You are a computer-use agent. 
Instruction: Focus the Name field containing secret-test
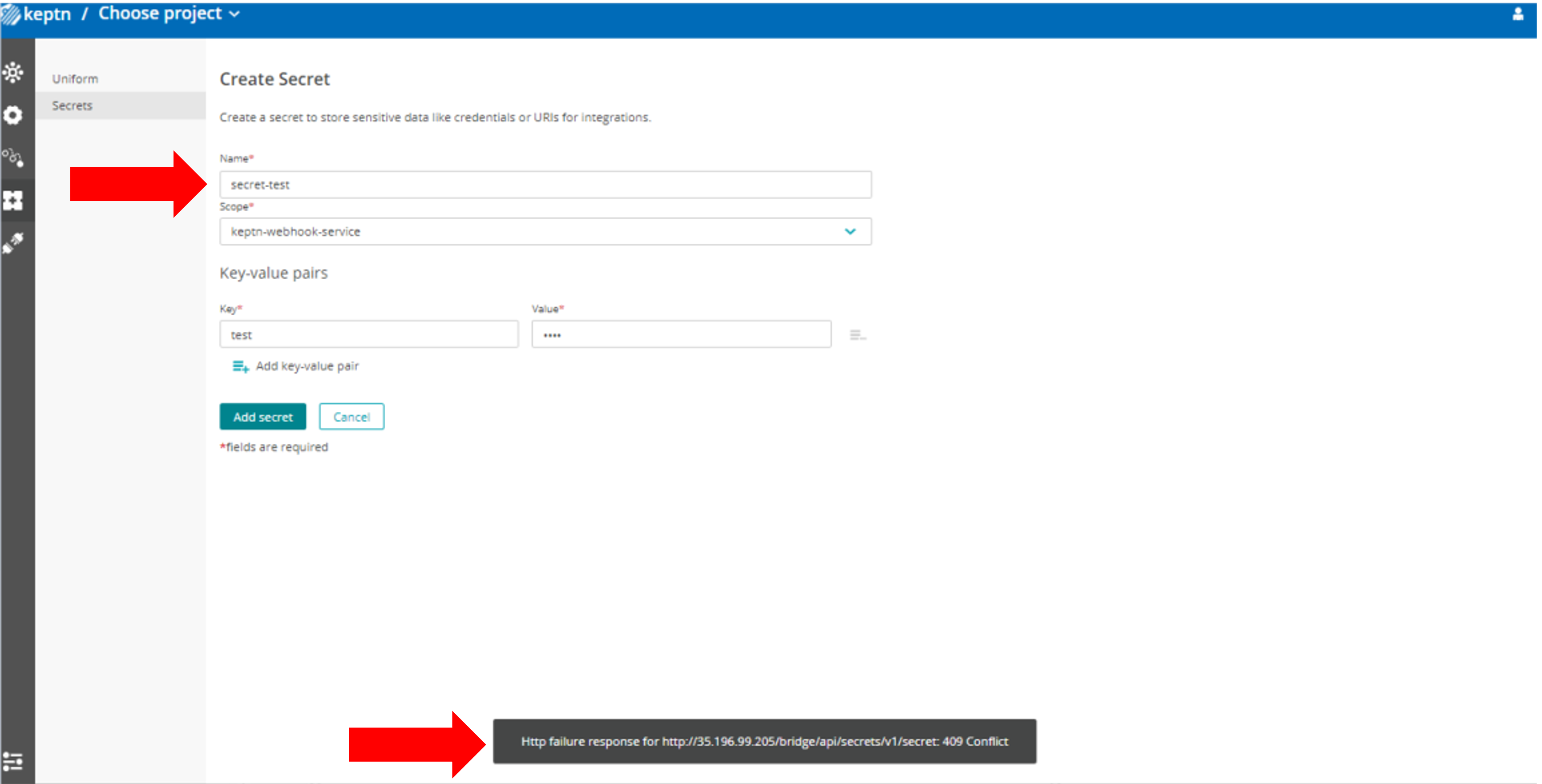[x=545, y=185]
